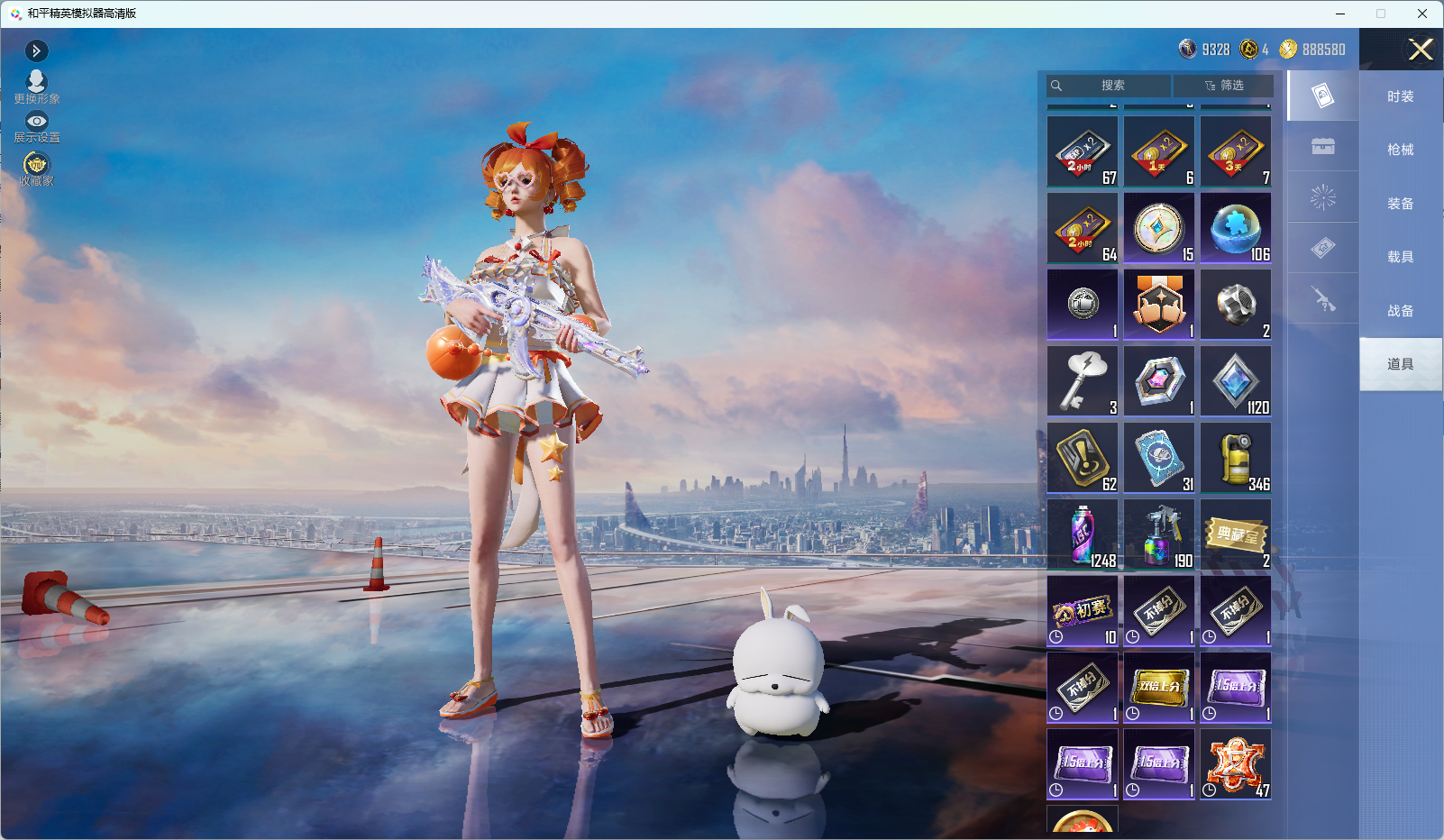1444x840 pixels.
Task: Click the 9328 currency balance
Action: click(1204, 50)
